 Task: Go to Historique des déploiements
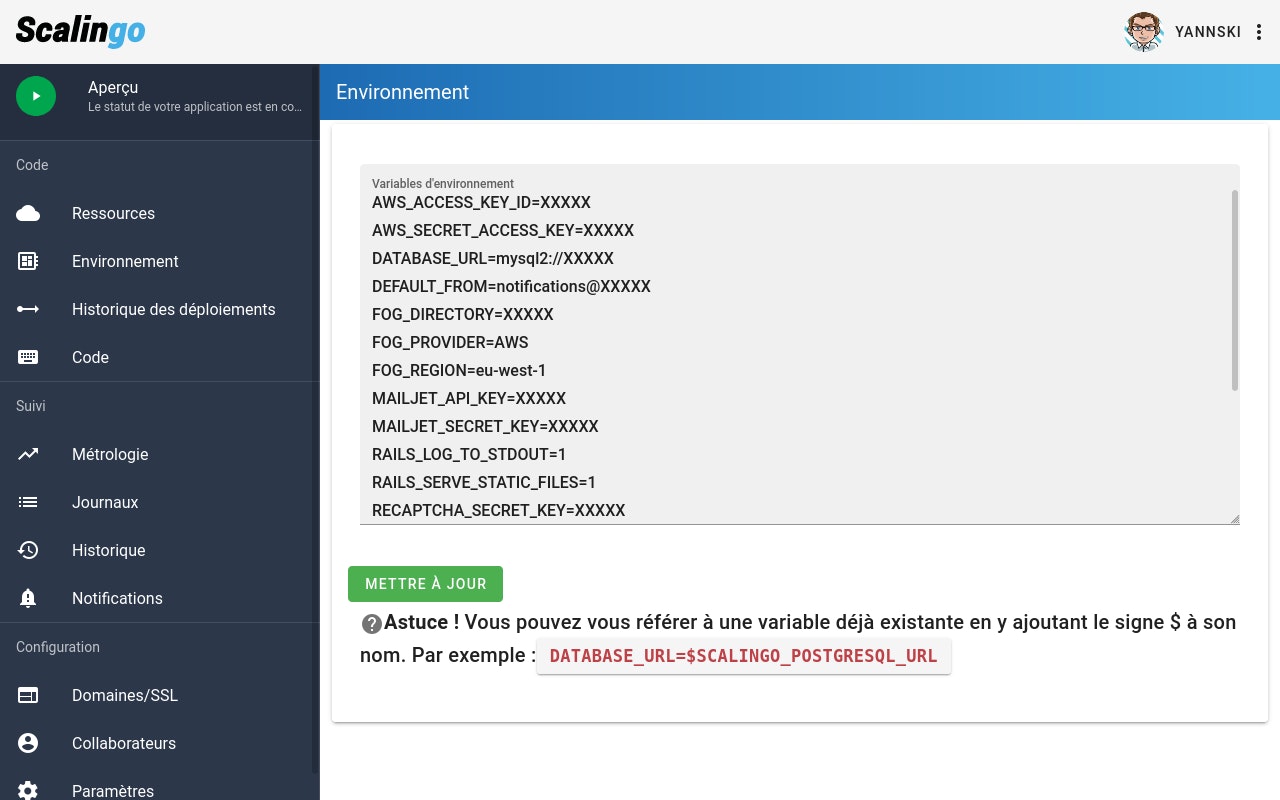[173, 309]
